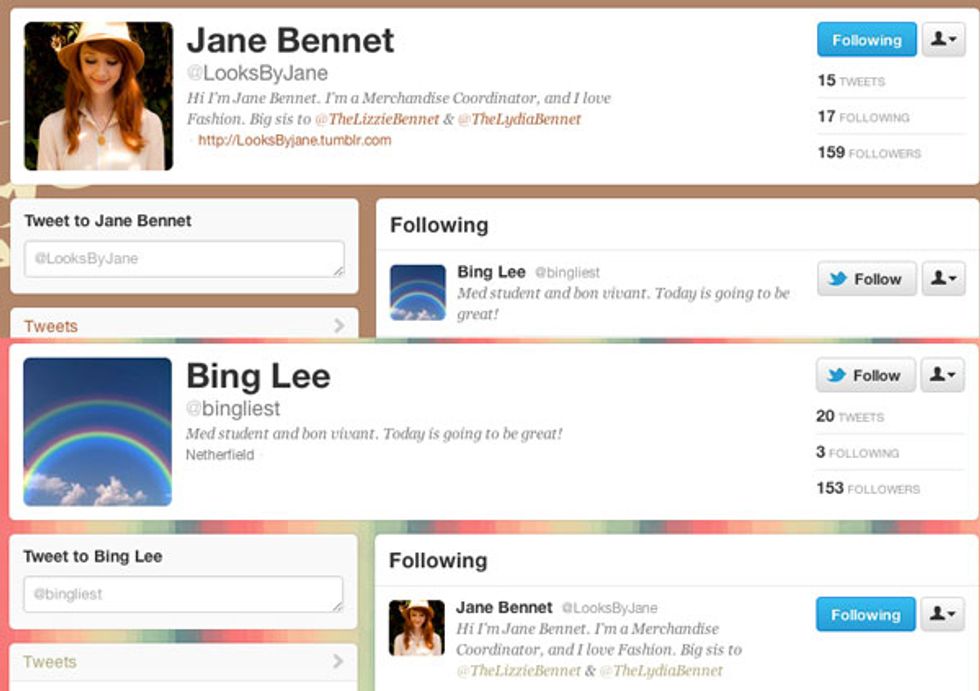Unfollow Jane Bennet via the header Following button
980x691 pixels.
point(867,39)
